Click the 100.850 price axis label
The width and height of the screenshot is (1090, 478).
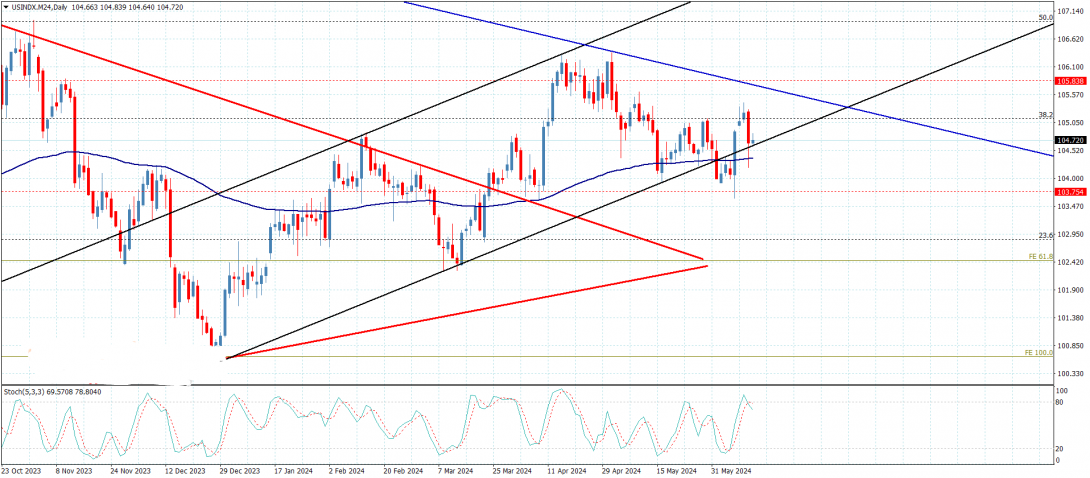tap(1071, 346)
